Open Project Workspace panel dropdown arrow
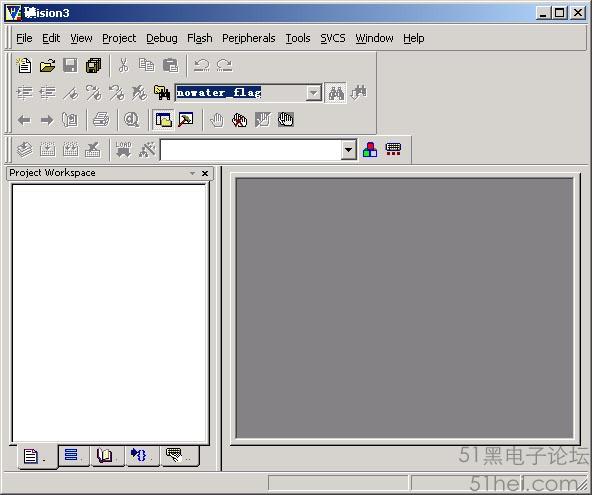592x495 pixels. (x=193, y=173)
